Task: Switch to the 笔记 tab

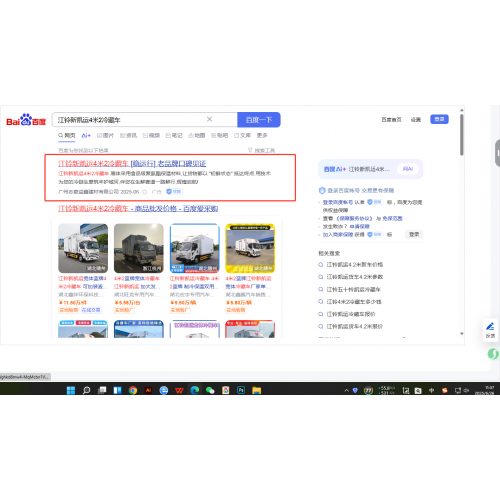Action: [174, 135]
